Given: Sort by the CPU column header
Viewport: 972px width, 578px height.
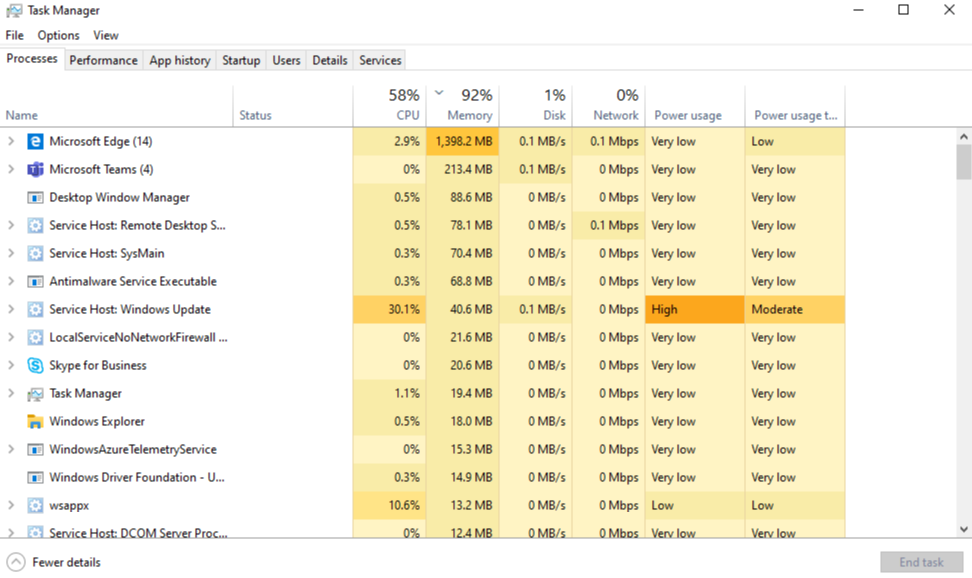Looking at the screenshot, I should [x=389, y=106].
